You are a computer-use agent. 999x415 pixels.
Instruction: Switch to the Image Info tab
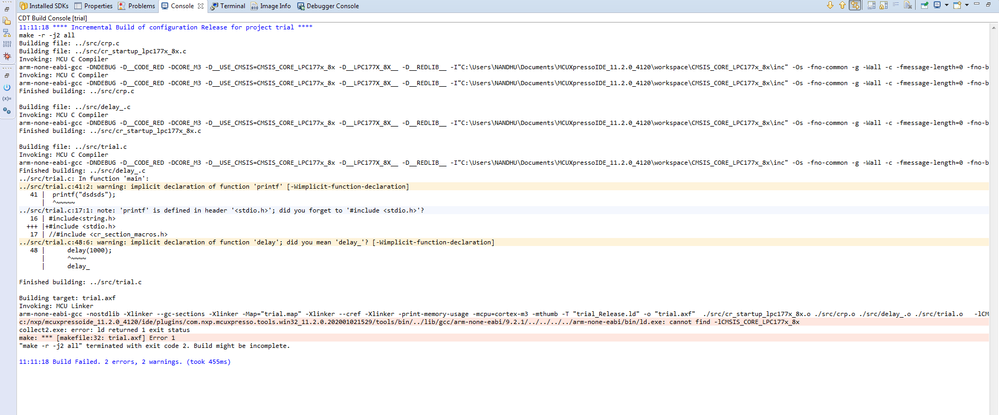coord(271,6)
